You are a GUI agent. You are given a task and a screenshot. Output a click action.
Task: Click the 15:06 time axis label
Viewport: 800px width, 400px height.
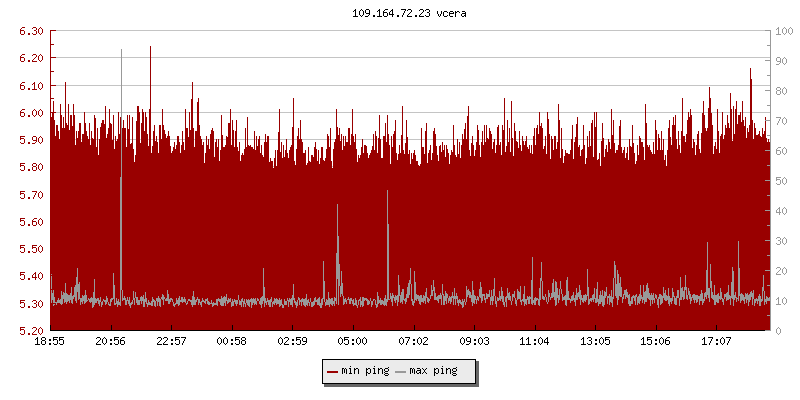(x=655, y=342)
